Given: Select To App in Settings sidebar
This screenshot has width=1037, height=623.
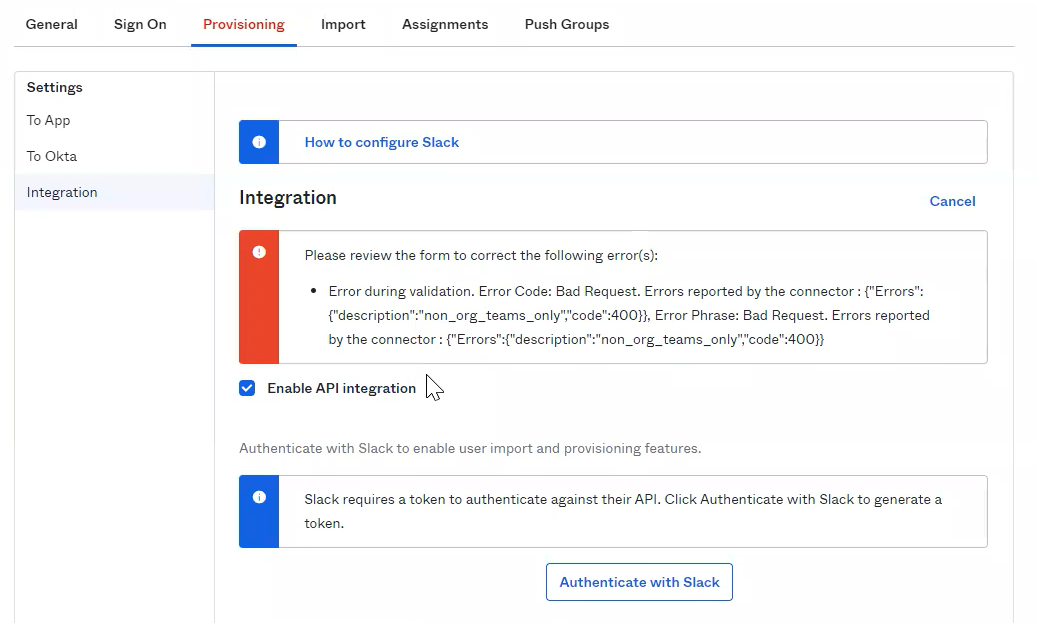Looking at the screenshot, I should 48,120.
